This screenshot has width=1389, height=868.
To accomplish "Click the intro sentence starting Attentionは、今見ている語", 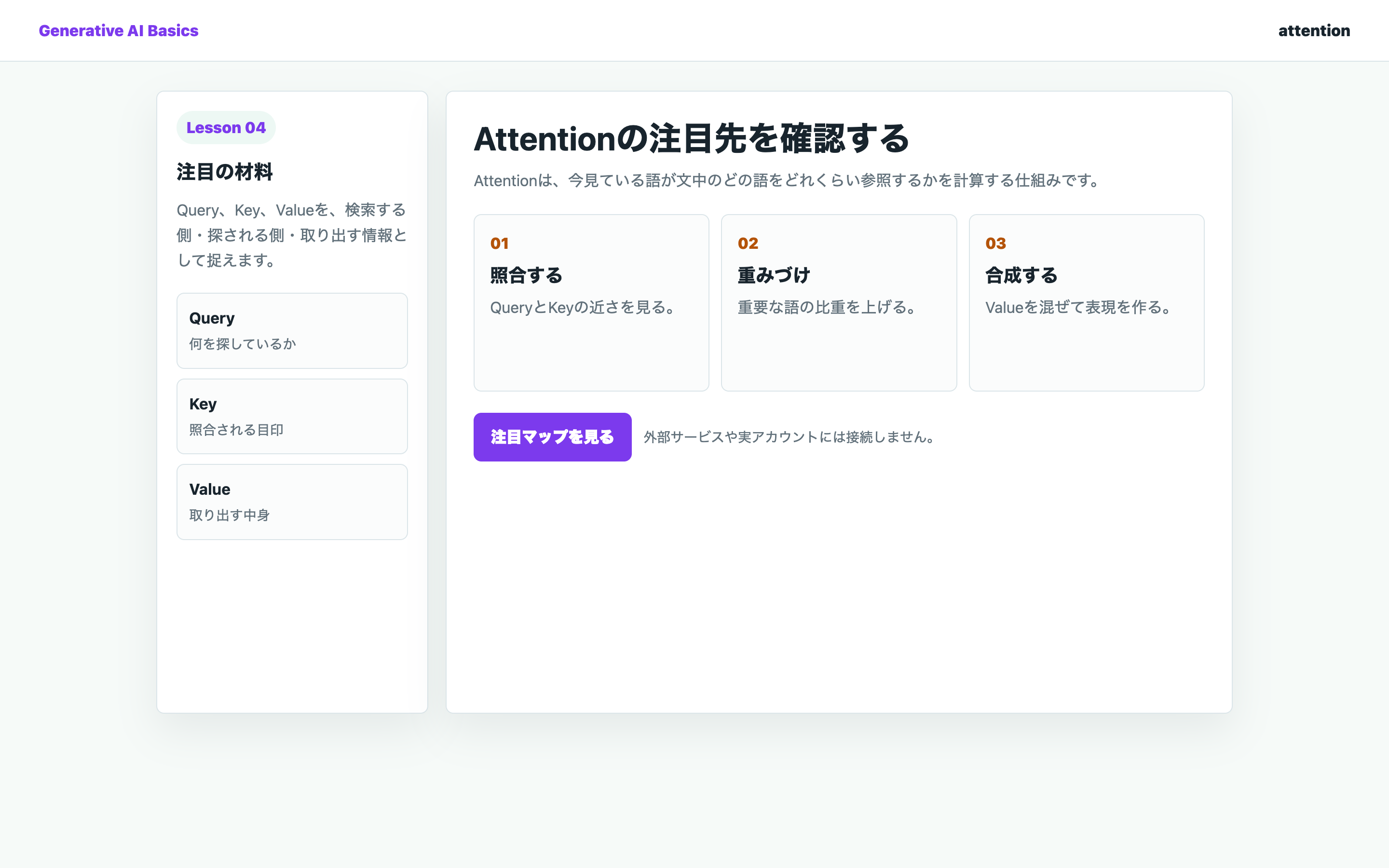I will click(787, 180).
